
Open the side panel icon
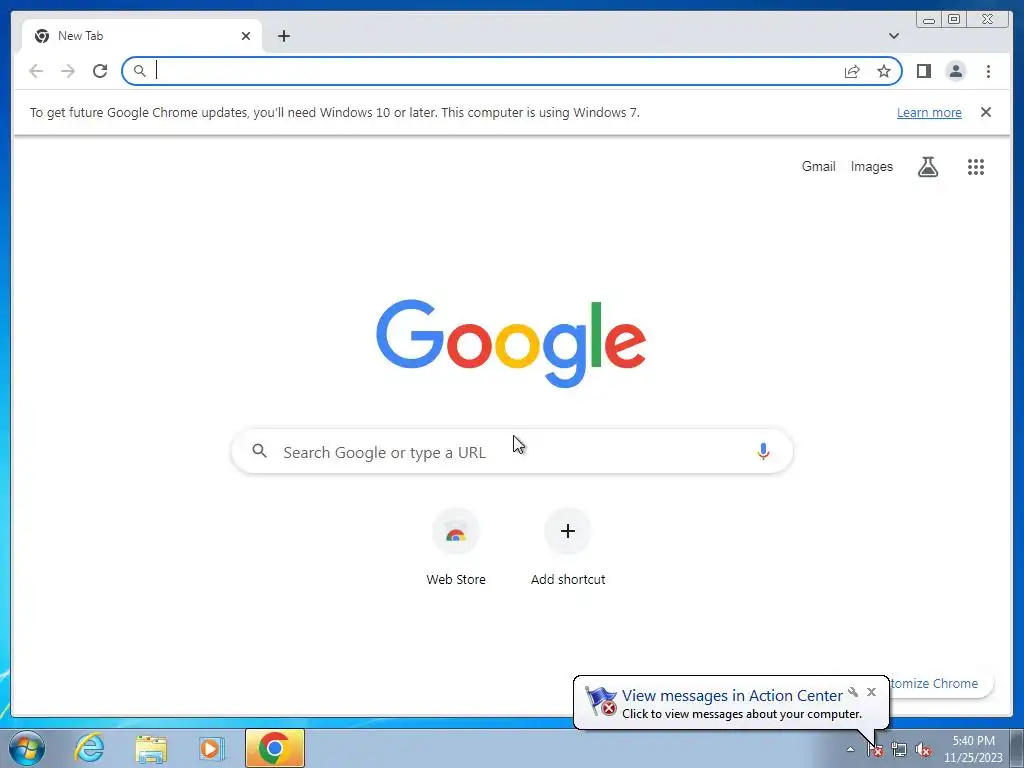(x=923, y=71)
